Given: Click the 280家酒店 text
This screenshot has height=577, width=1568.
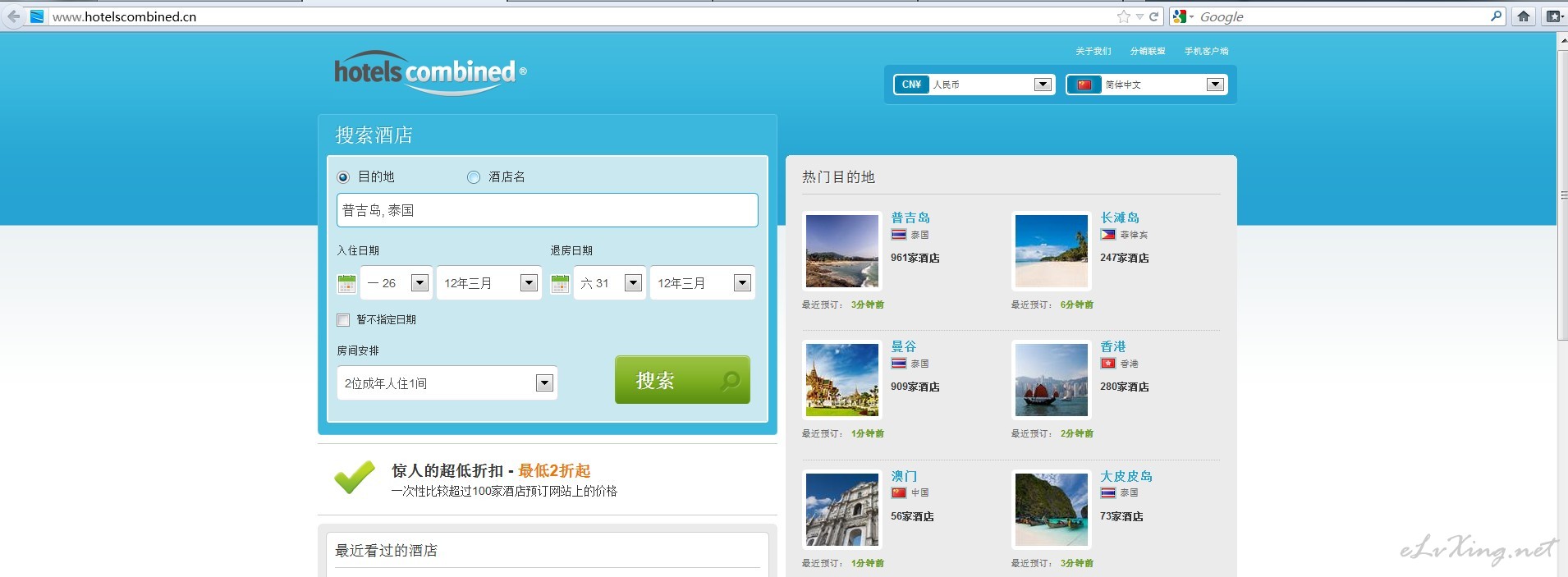Looking at the screenshot, I should point(1125,387).
